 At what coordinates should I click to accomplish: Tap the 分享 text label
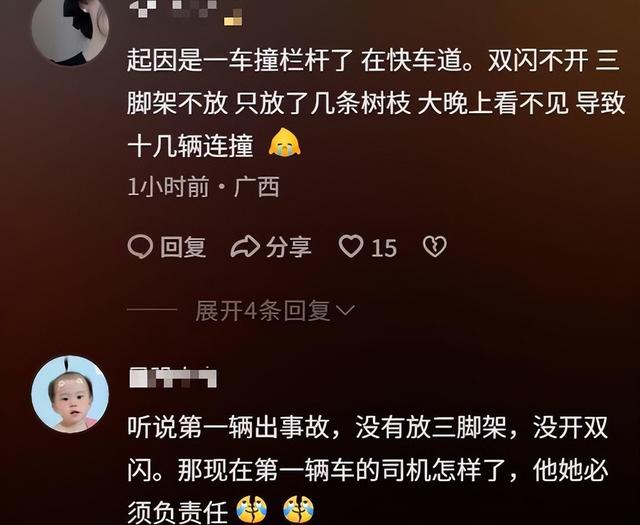pyautogui.click(x=289, y=247)
